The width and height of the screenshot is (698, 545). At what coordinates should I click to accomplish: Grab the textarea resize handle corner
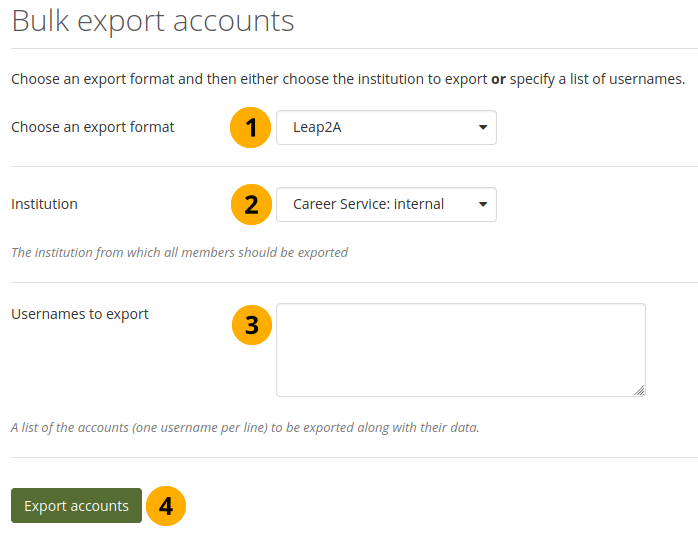pos(639,390)
